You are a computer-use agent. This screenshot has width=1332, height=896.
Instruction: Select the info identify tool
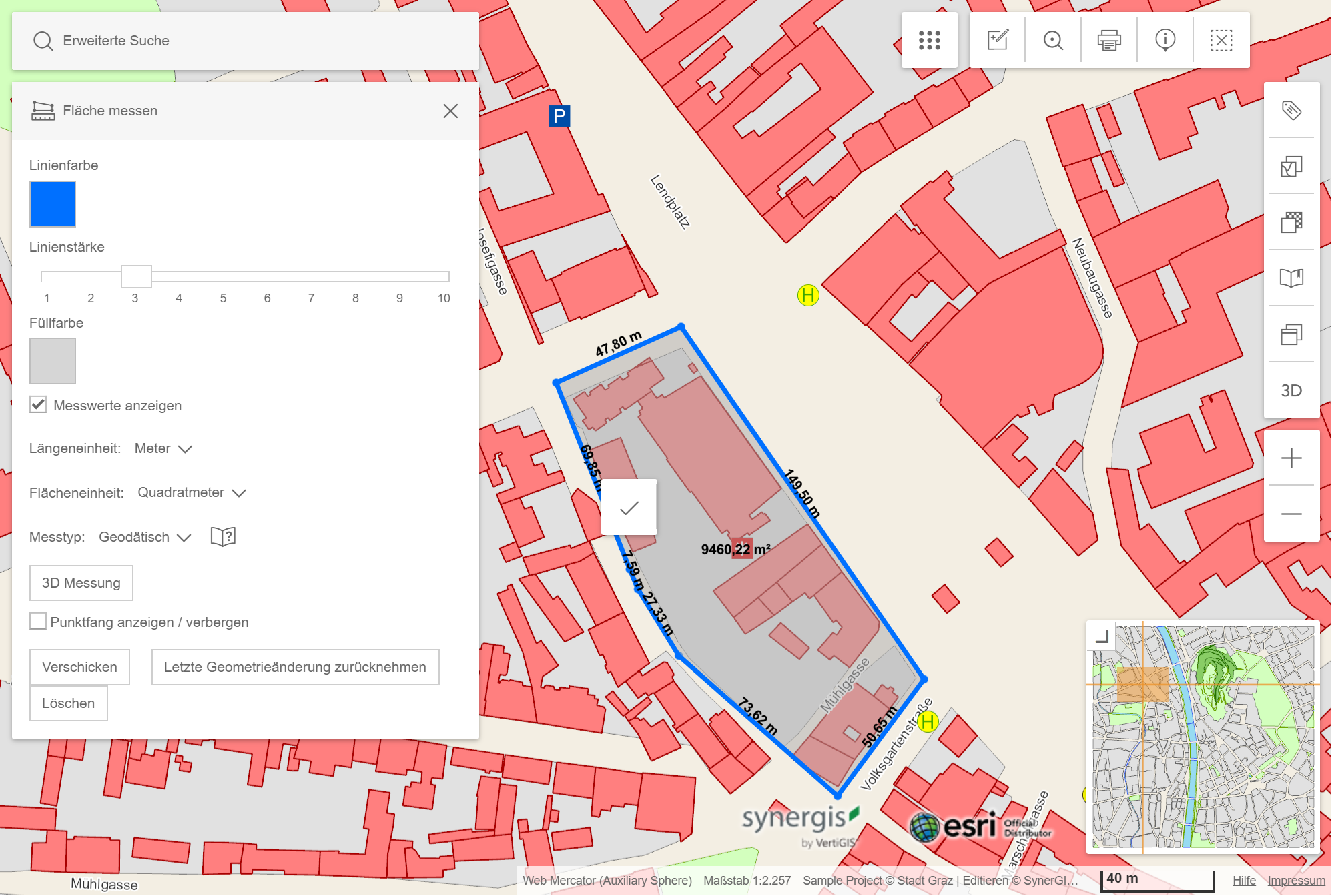[1164, 40]
